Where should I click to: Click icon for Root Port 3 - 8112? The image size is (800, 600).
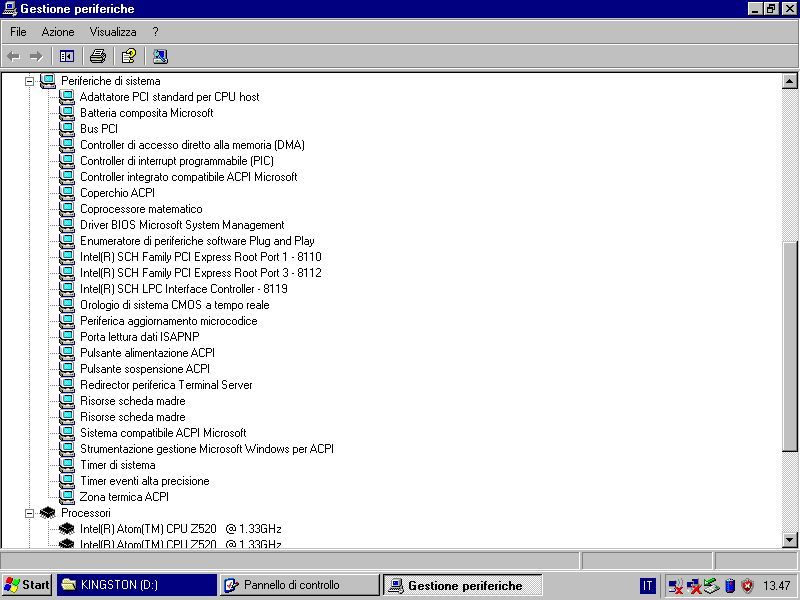tap(66, 272)
